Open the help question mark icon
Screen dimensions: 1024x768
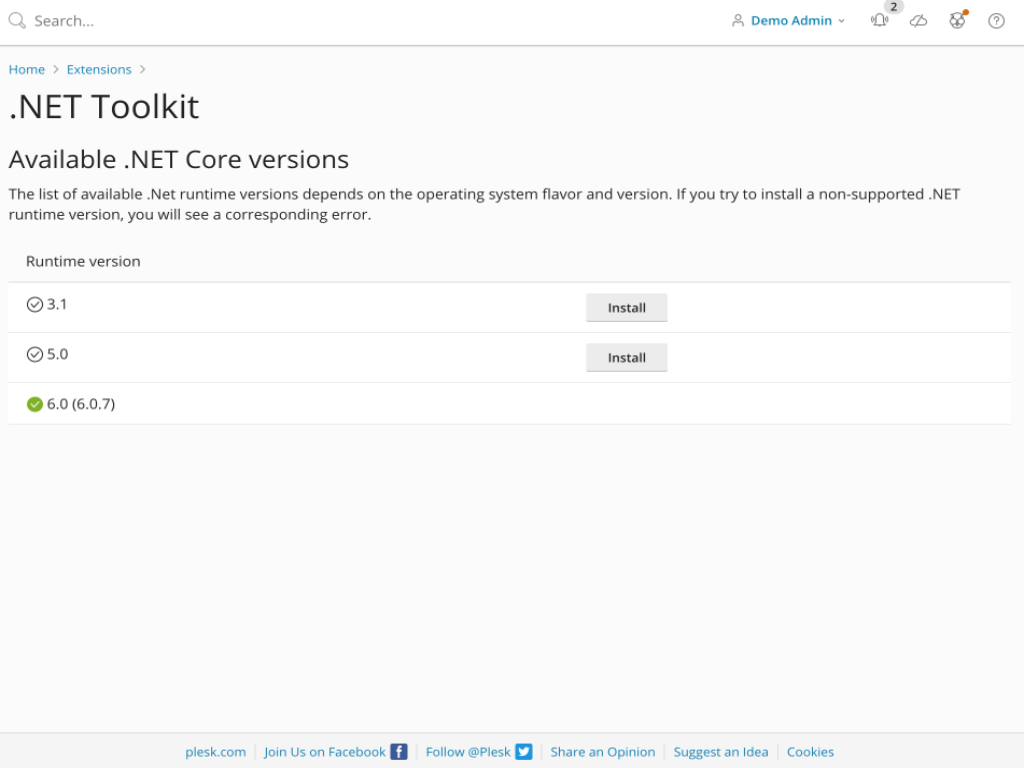tap(996, 21)
